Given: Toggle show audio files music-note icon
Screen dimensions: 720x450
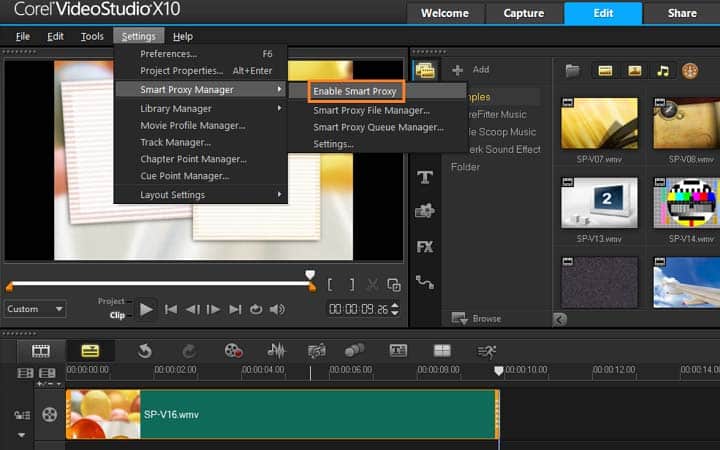Looking at the screenshot, I should click(x=663, y=71).
